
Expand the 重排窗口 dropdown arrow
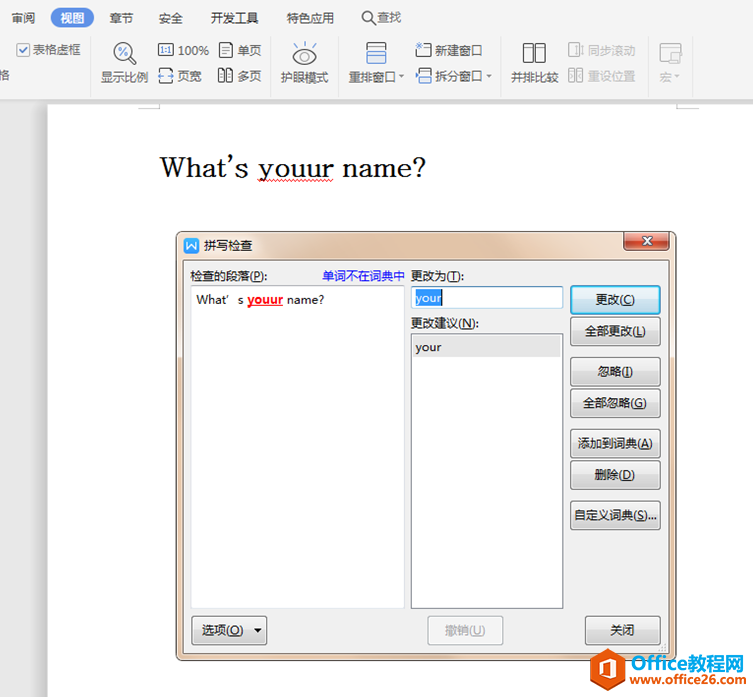(401, 76)
